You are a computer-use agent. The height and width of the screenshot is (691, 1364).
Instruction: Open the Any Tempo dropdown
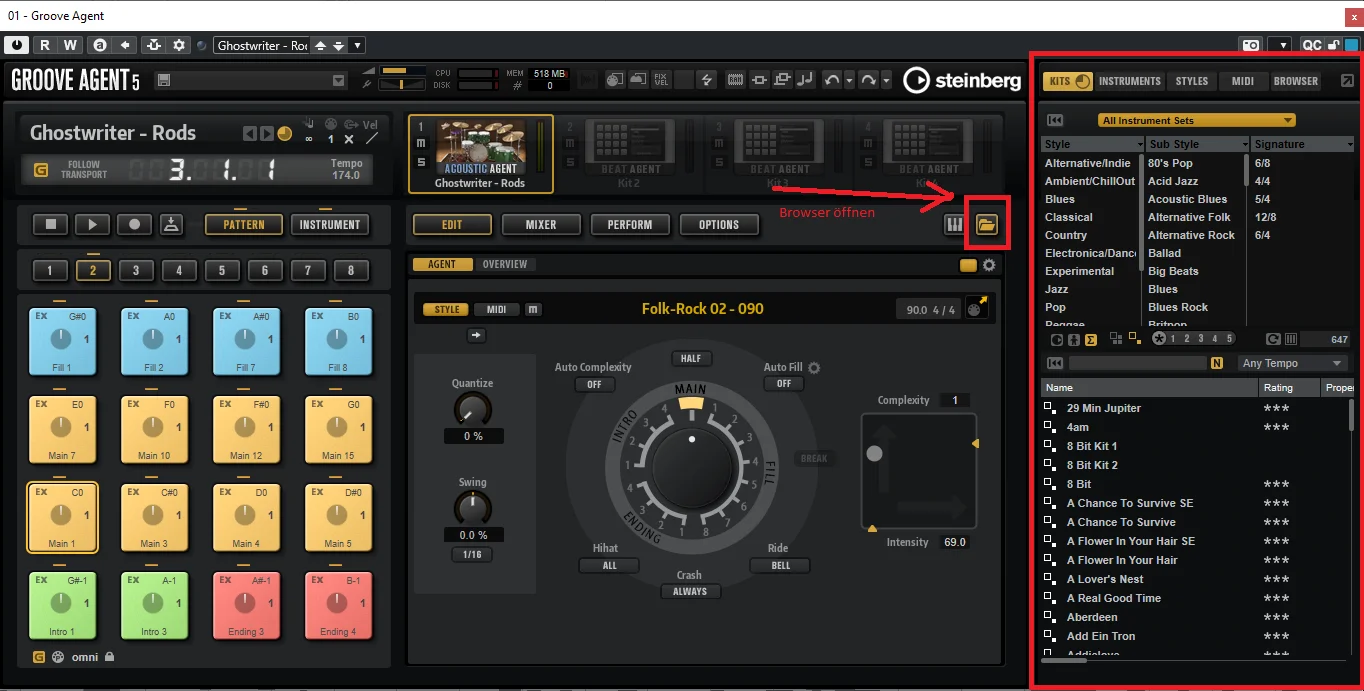1293,363
